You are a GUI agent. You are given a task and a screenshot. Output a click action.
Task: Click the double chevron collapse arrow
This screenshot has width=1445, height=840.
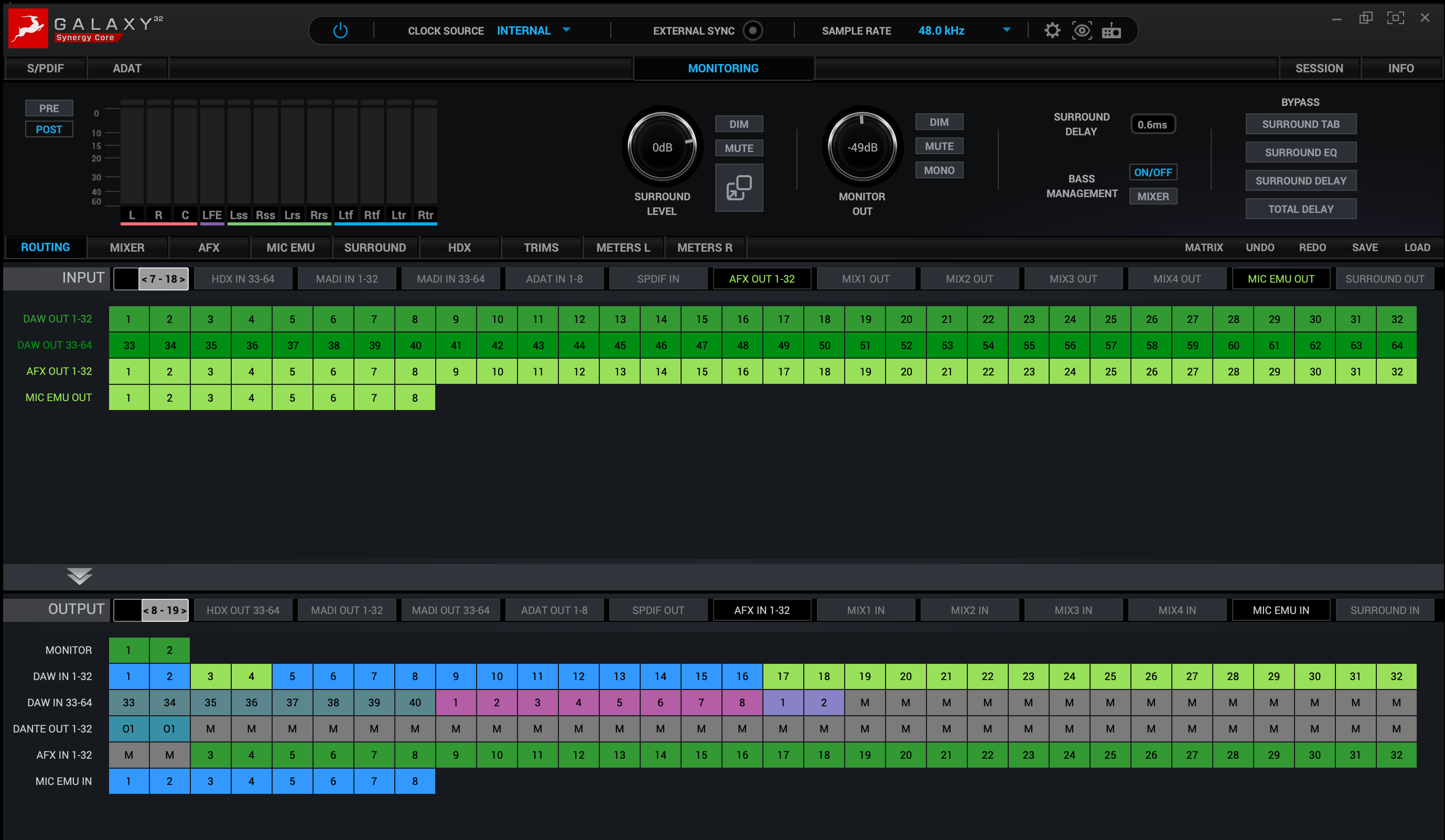79,576
